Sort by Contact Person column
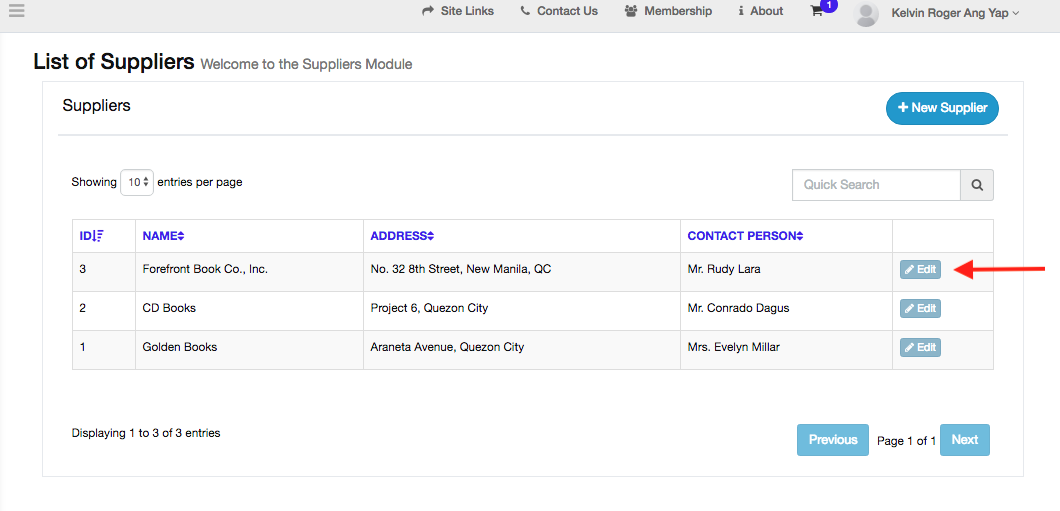 tap(745, 236)
